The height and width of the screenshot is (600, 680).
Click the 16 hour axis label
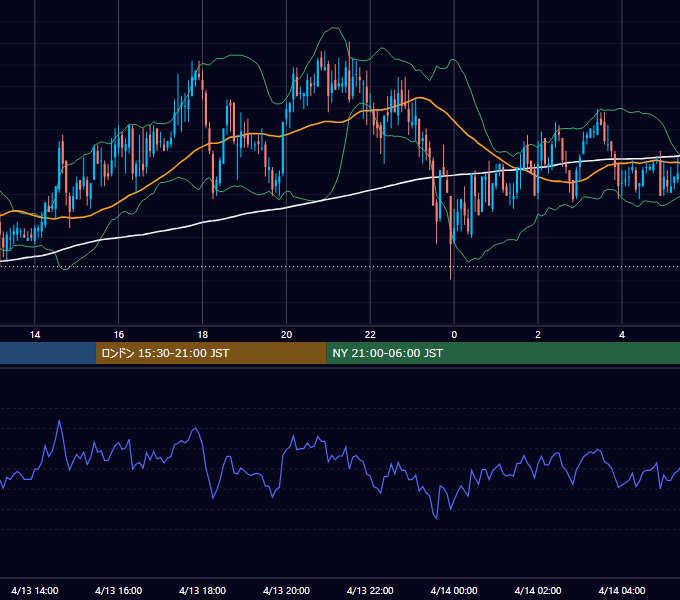[x=118, y=335]
